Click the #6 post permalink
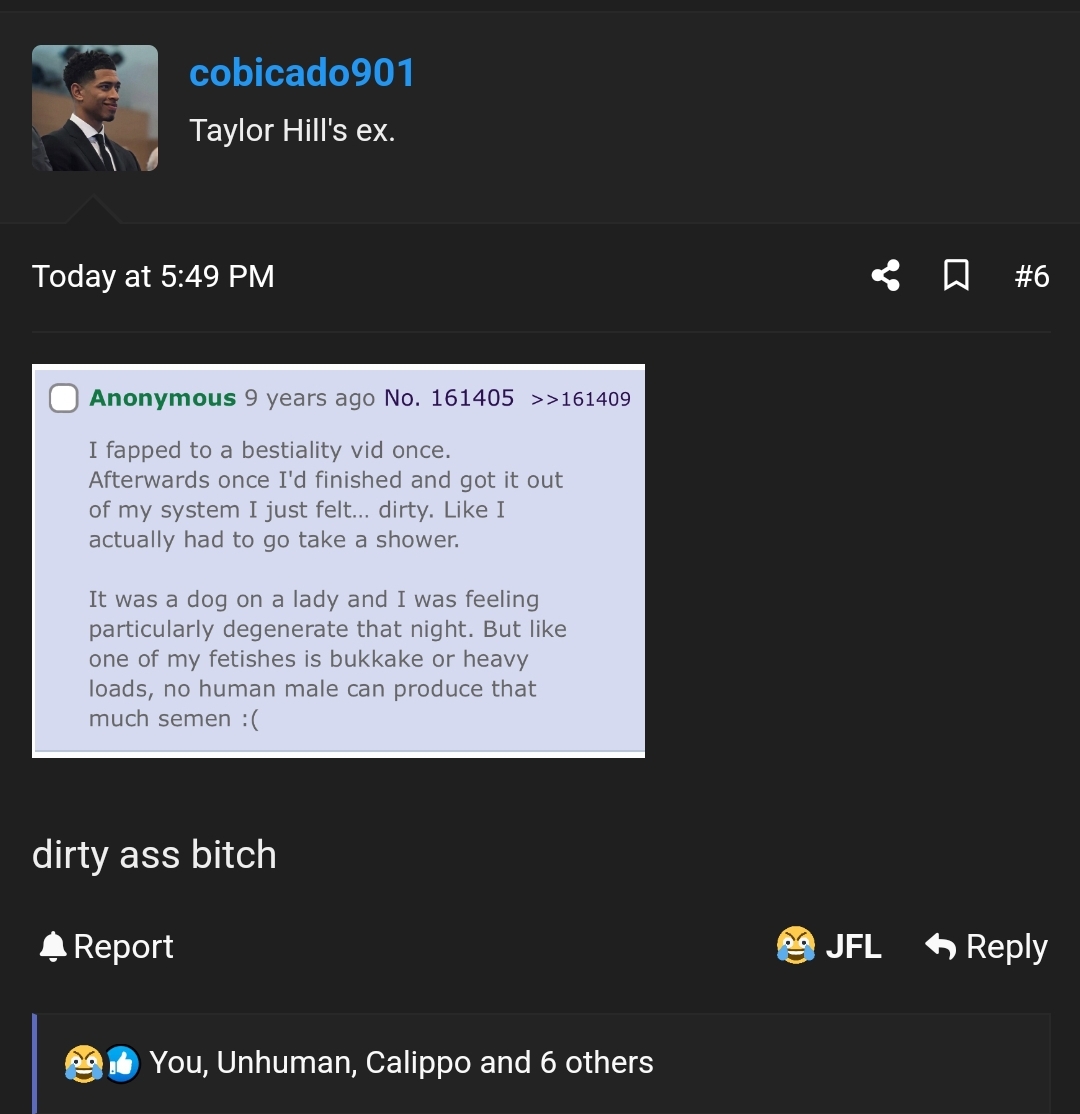Viewport: 1080px width, 1114px height. coord(1031,275)
